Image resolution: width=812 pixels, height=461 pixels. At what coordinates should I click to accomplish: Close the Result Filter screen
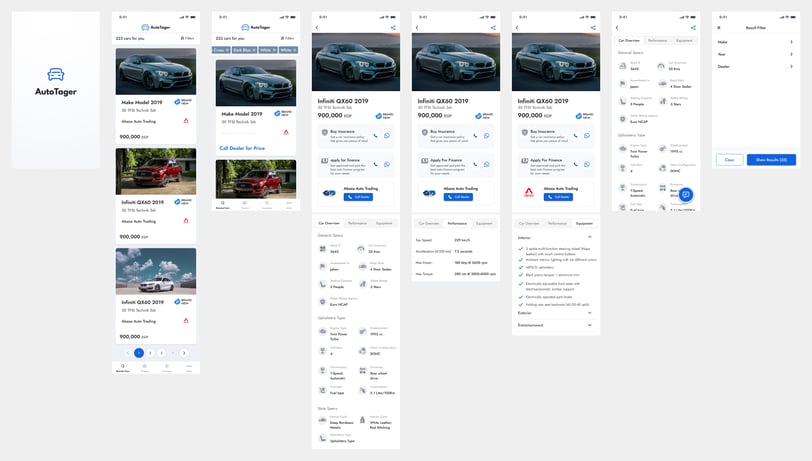719,28
